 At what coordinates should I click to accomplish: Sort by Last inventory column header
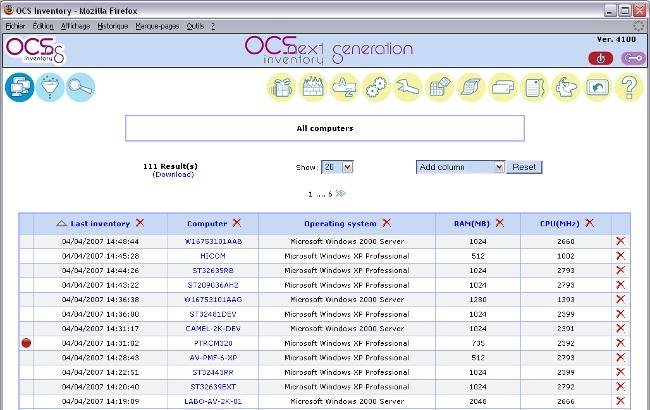pos(100,223)
